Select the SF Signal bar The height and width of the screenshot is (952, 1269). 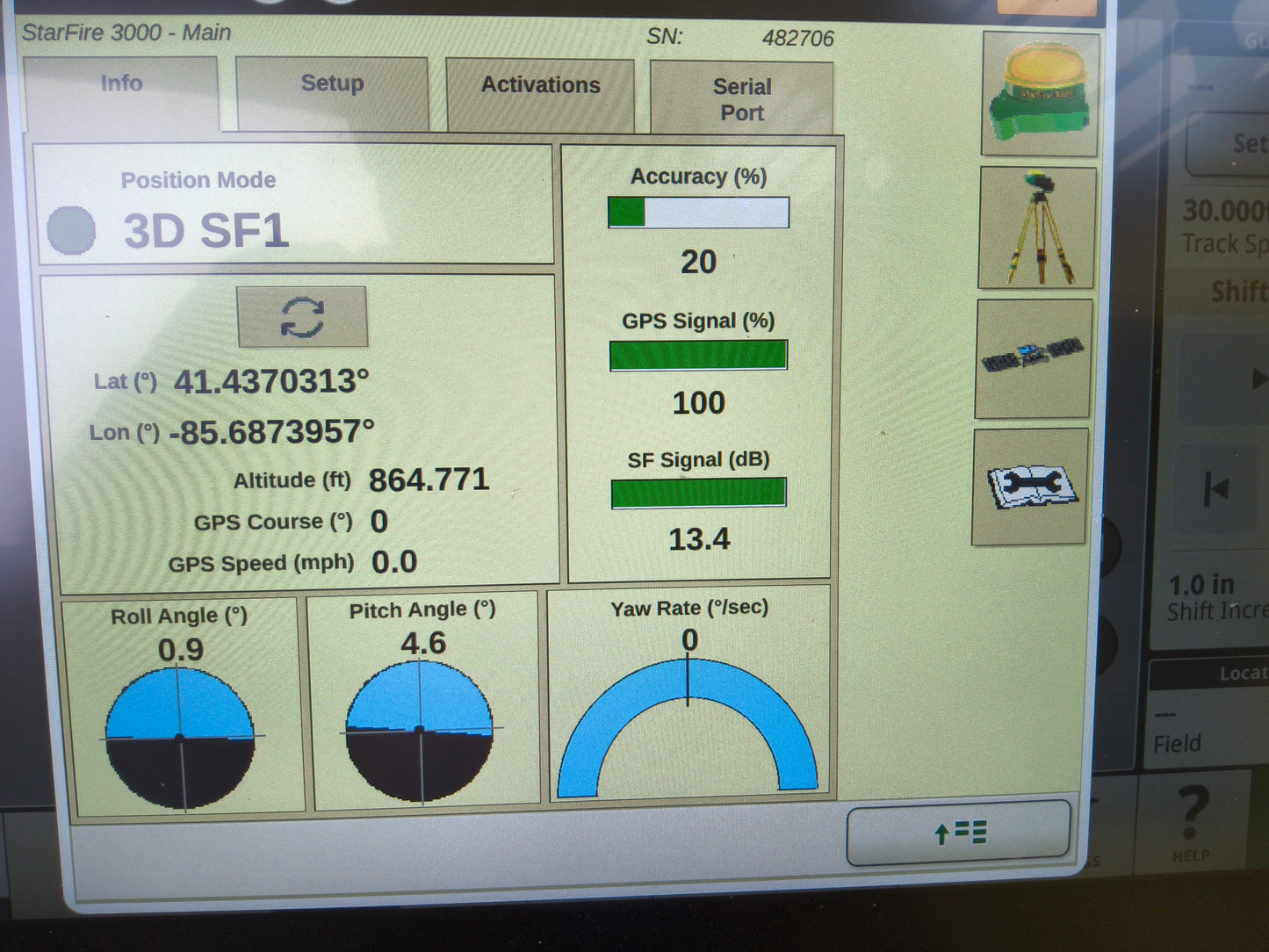click(x=699, y=493)
